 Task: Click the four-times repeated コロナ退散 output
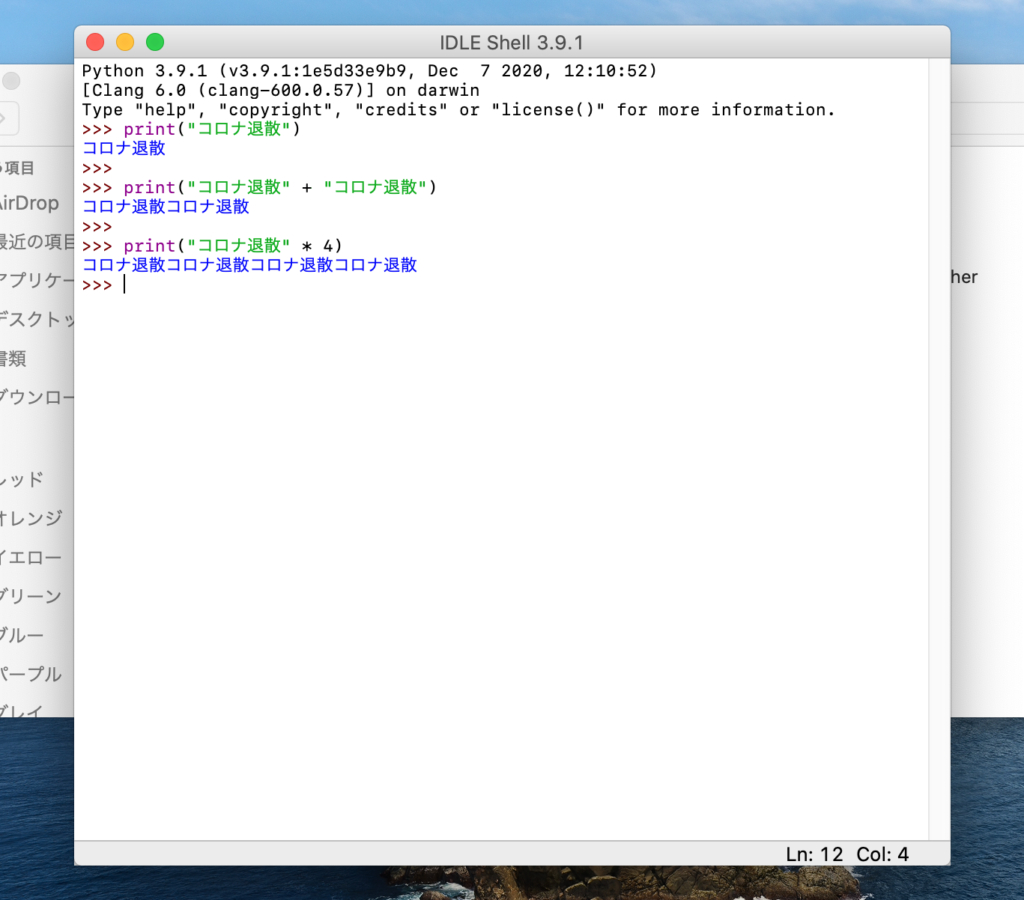coord(249,266)
